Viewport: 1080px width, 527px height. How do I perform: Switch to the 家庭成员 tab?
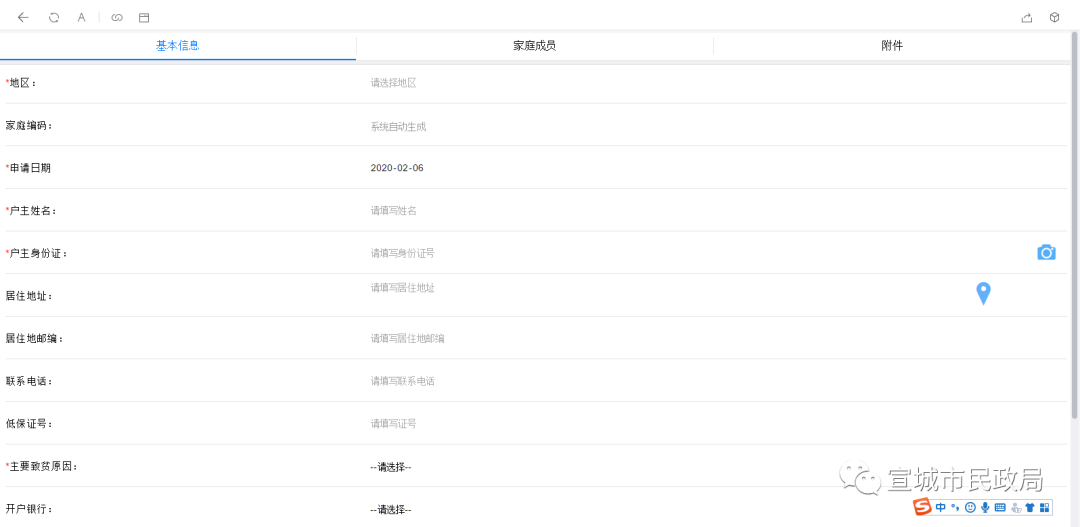coord(534,46)
